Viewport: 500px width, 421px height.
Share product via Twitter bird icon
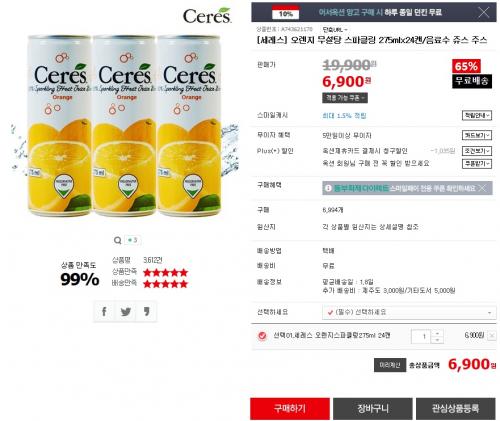pyautogui.click(x=125, y=311)
